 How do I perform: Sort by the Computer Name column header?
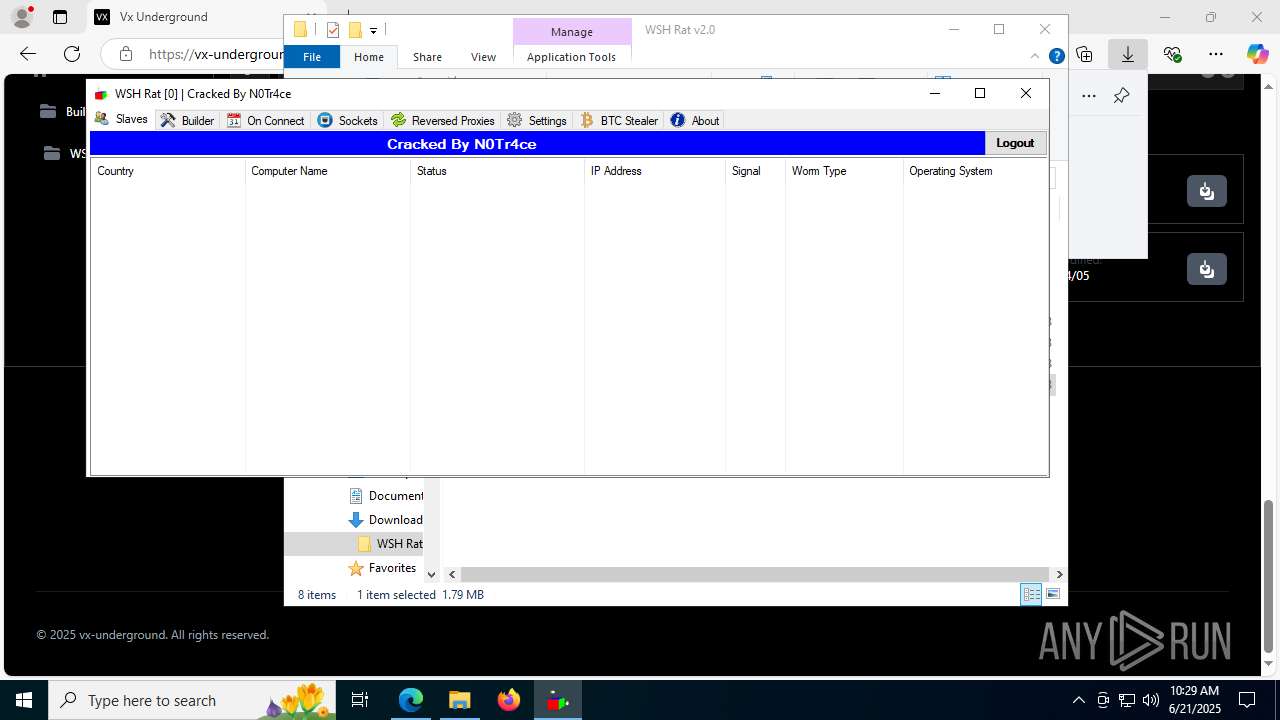point(328,171)
